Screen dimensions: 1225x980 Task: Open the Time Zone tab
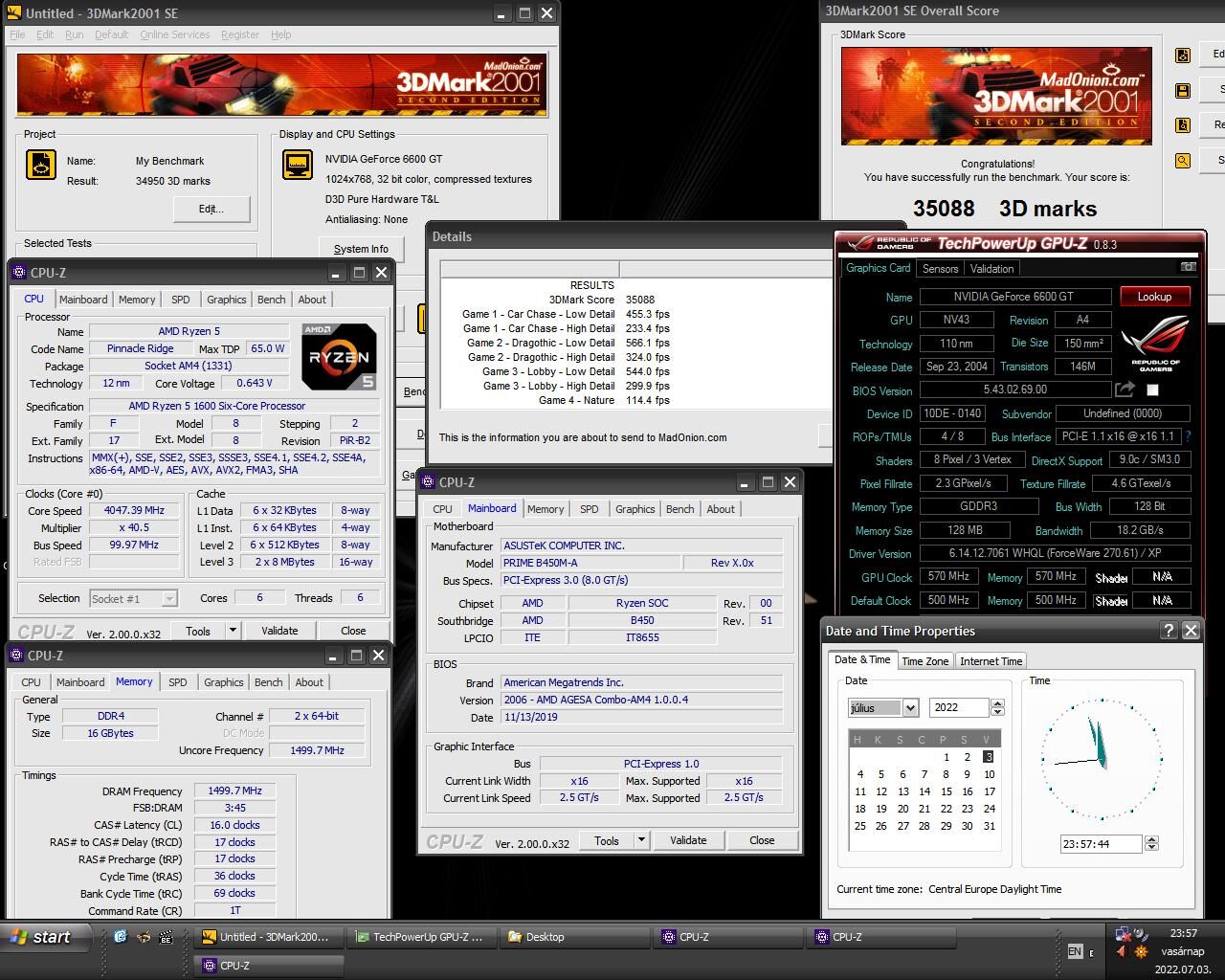coord(924,661)
